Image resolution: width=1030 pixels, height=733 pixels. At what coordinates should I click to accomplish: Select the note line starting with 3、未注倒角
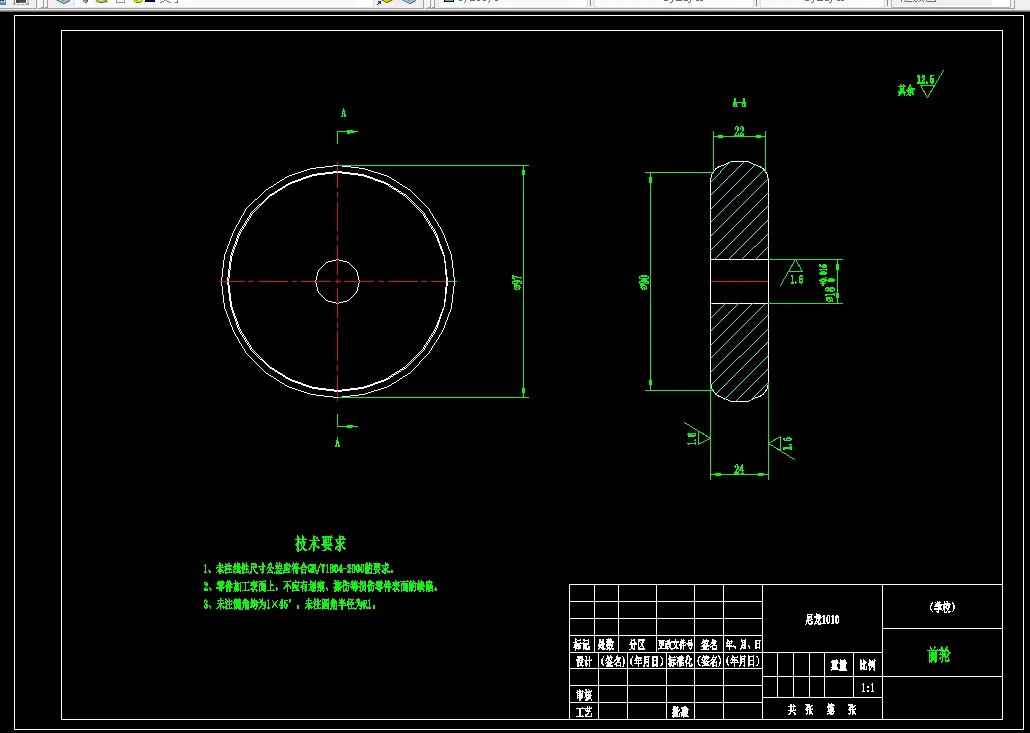[290, 605]
